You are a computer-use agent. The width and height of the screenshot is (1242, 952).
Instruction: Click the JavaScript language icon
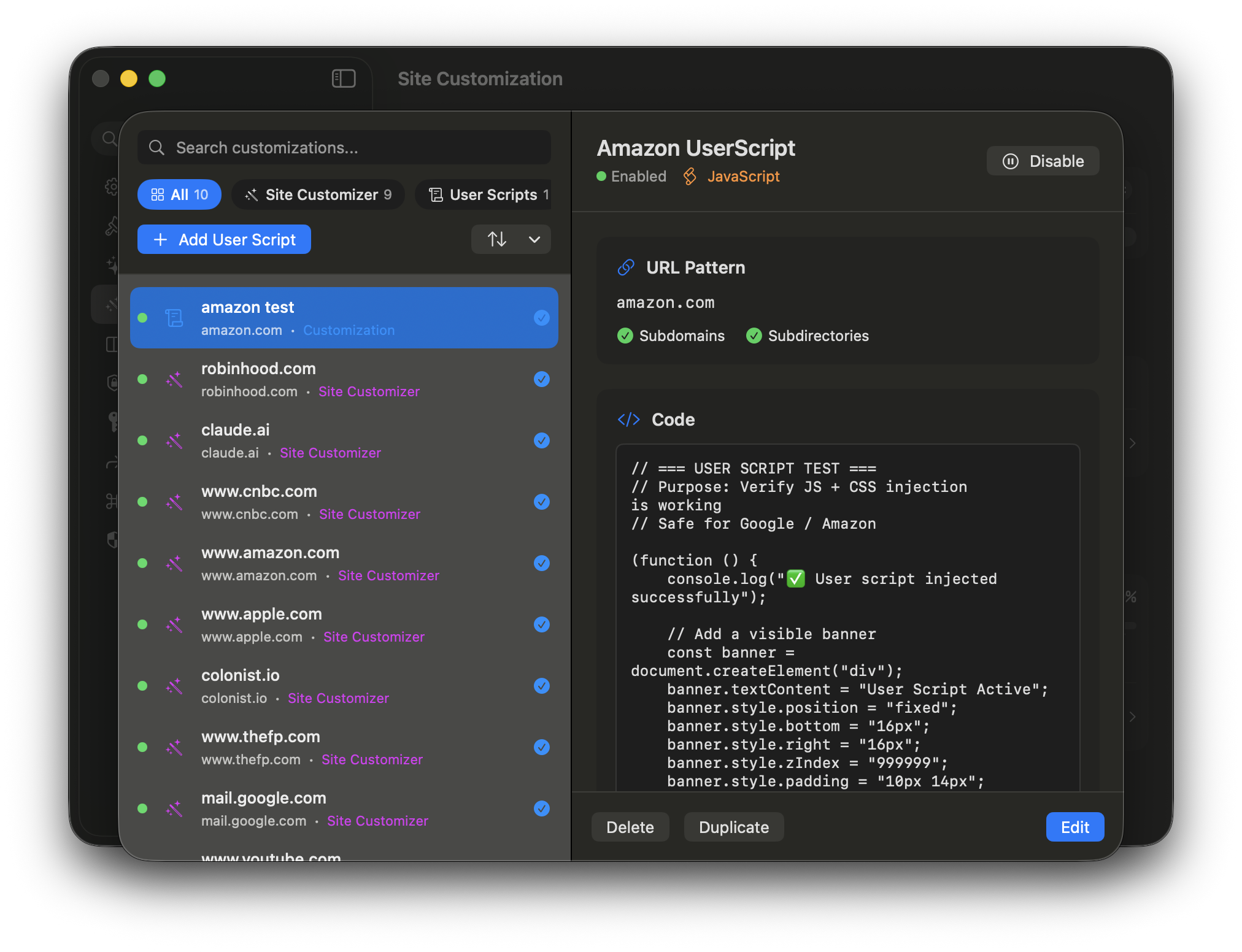690,177
